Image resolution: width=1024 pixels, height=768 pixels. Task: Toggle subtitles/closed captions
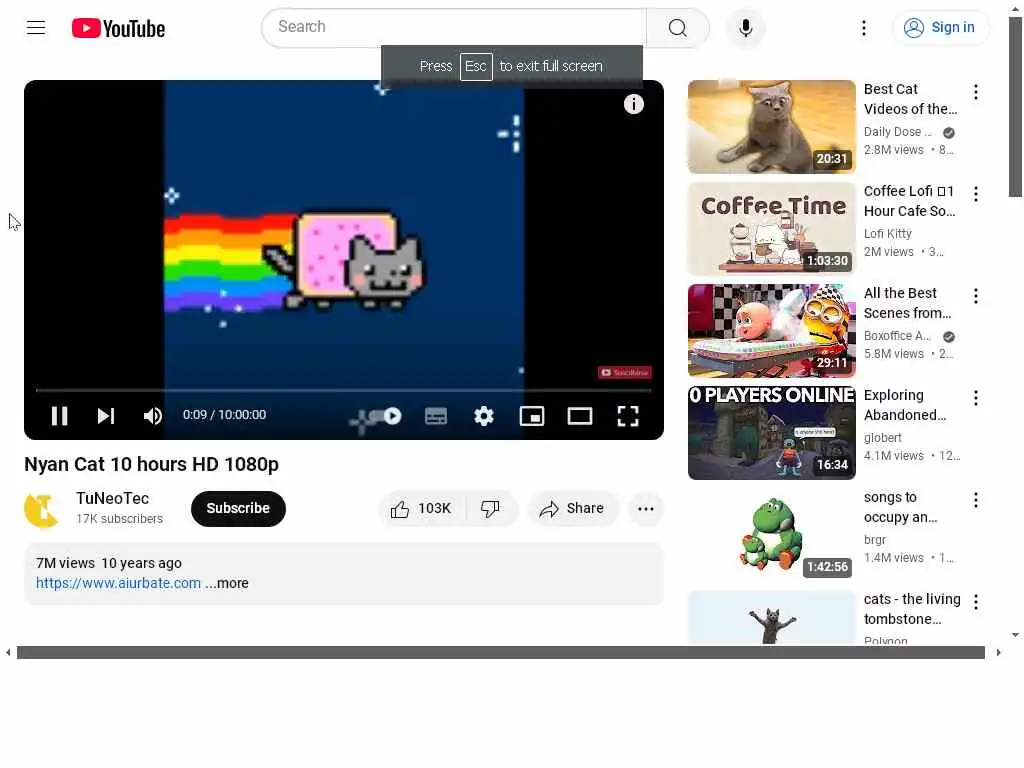[436, 415]
